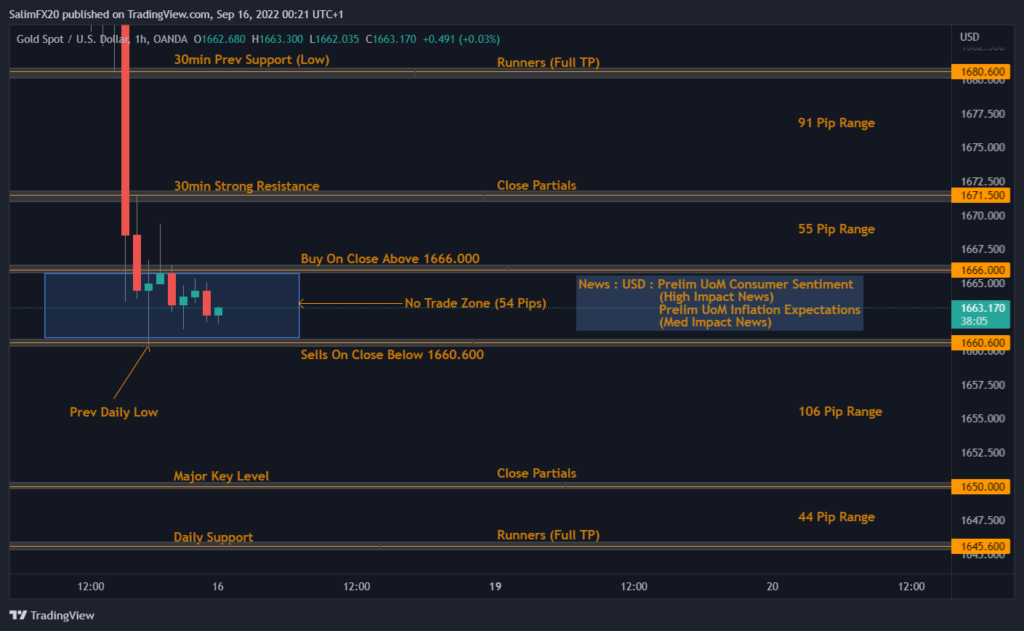Select the Buy On Close Above 1666.000 label
The width and height of the screenshot is (1024, 631).
point(390,259)
